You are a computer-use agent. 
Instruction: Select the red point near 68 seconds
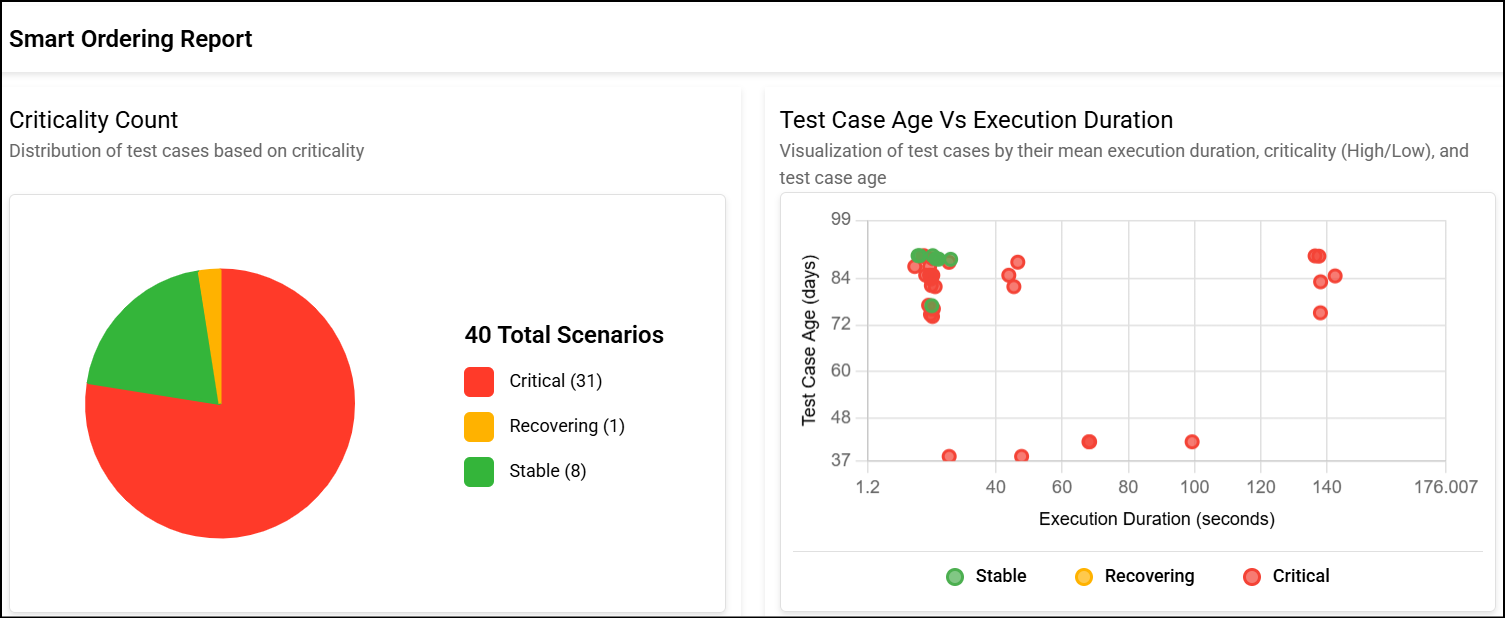coord(1089,442)
